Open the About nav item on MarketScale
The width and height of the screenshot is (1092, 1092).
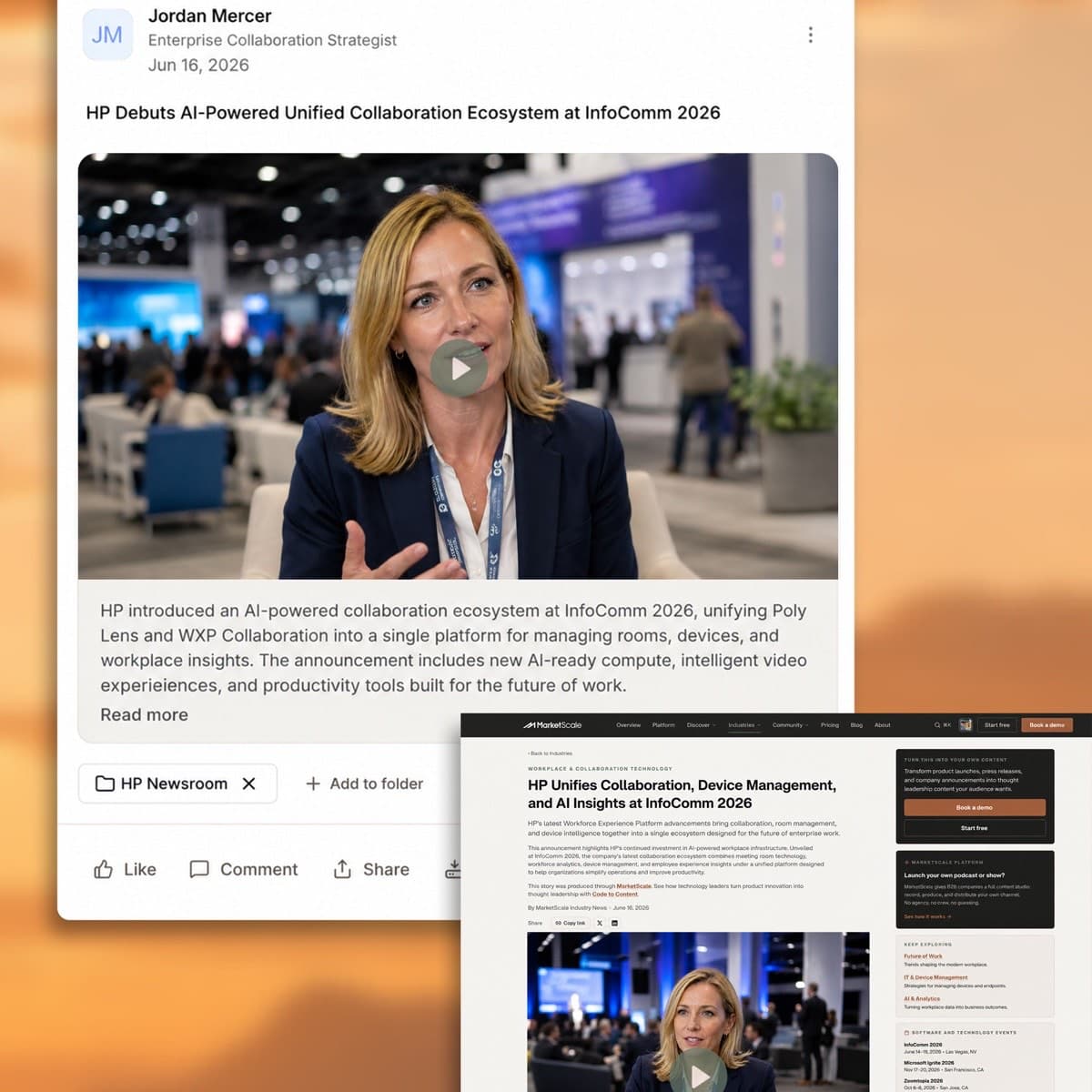click(883, 725)
